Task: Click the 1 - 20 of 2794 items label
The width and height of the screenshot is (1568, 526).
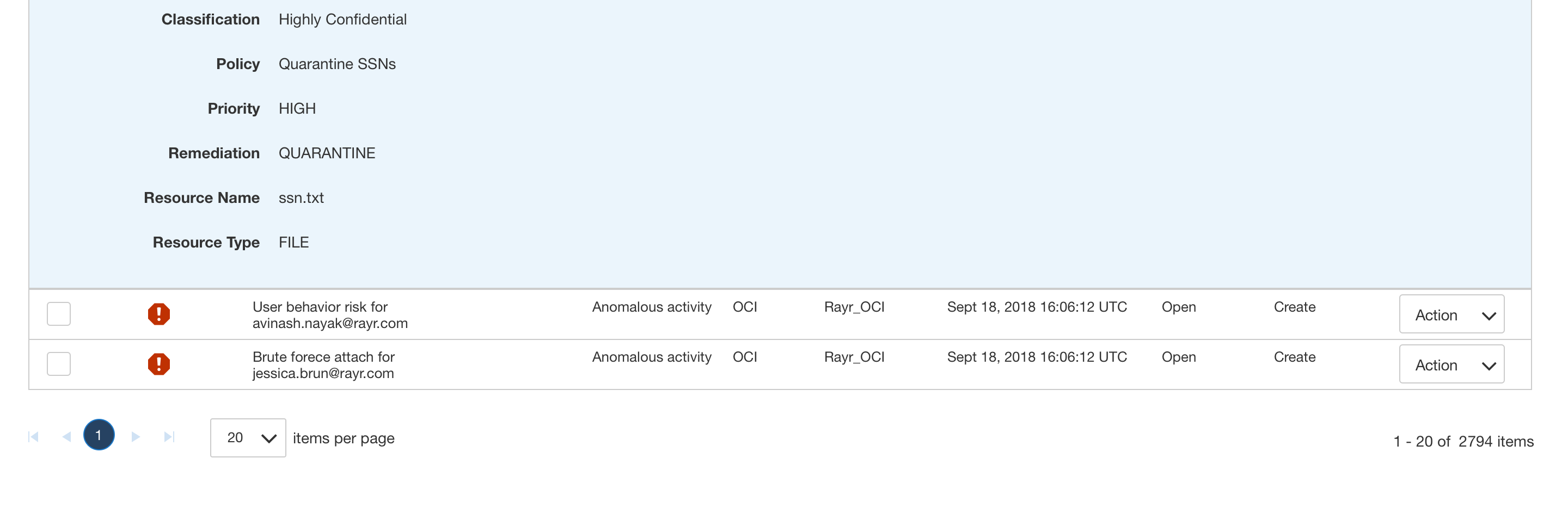Action: 1463,441
